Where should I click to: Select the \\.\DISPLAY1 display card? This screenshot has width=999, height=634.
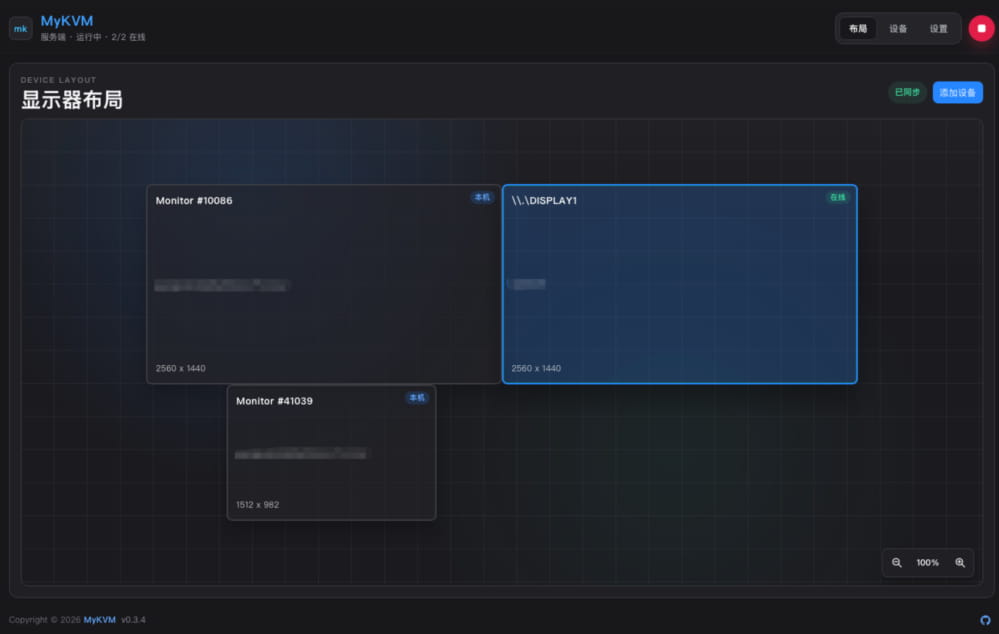pos(679,284)
